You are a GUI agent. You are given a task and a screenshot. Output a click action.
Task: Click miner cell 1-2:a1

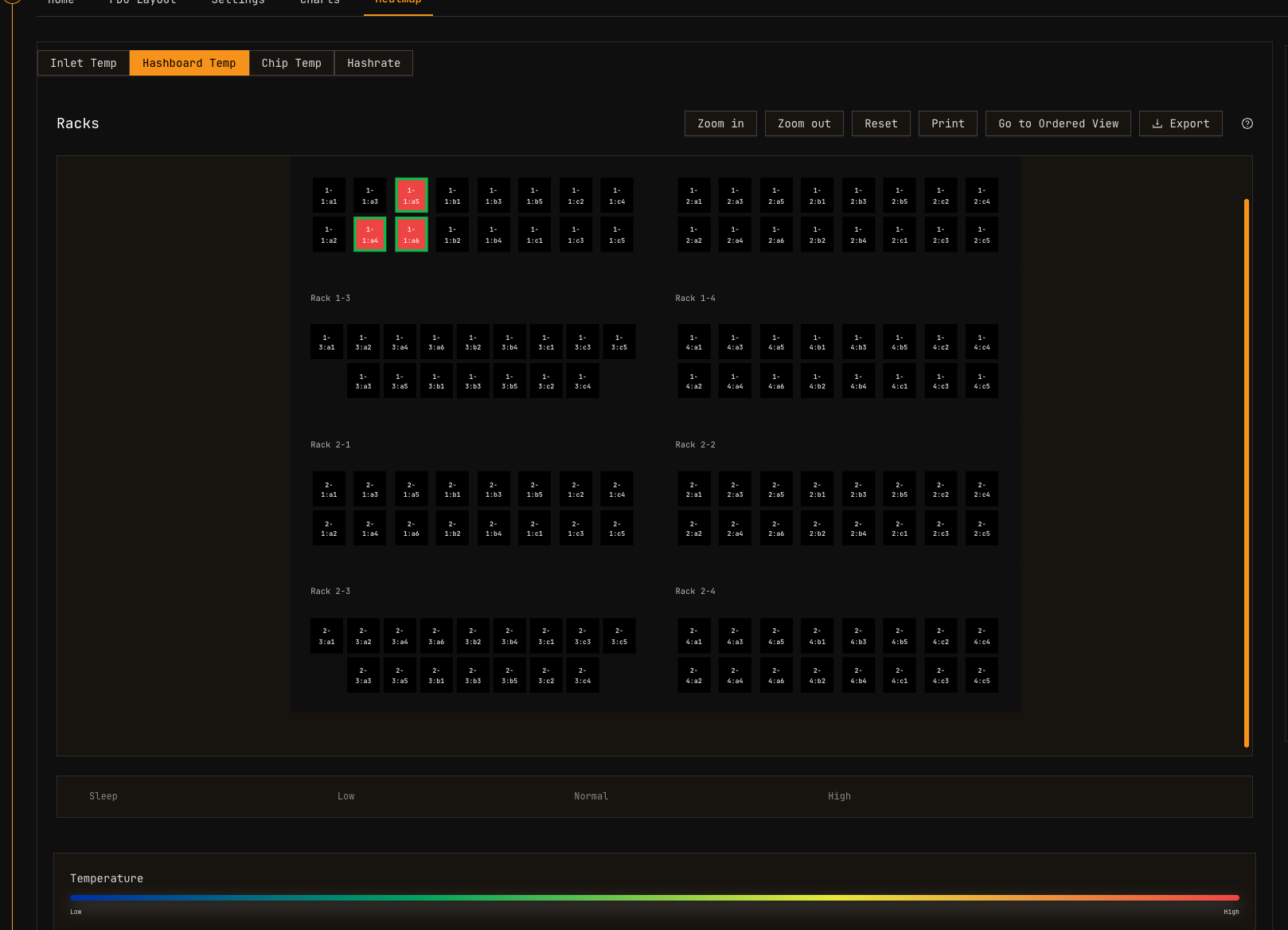[693, 195]
